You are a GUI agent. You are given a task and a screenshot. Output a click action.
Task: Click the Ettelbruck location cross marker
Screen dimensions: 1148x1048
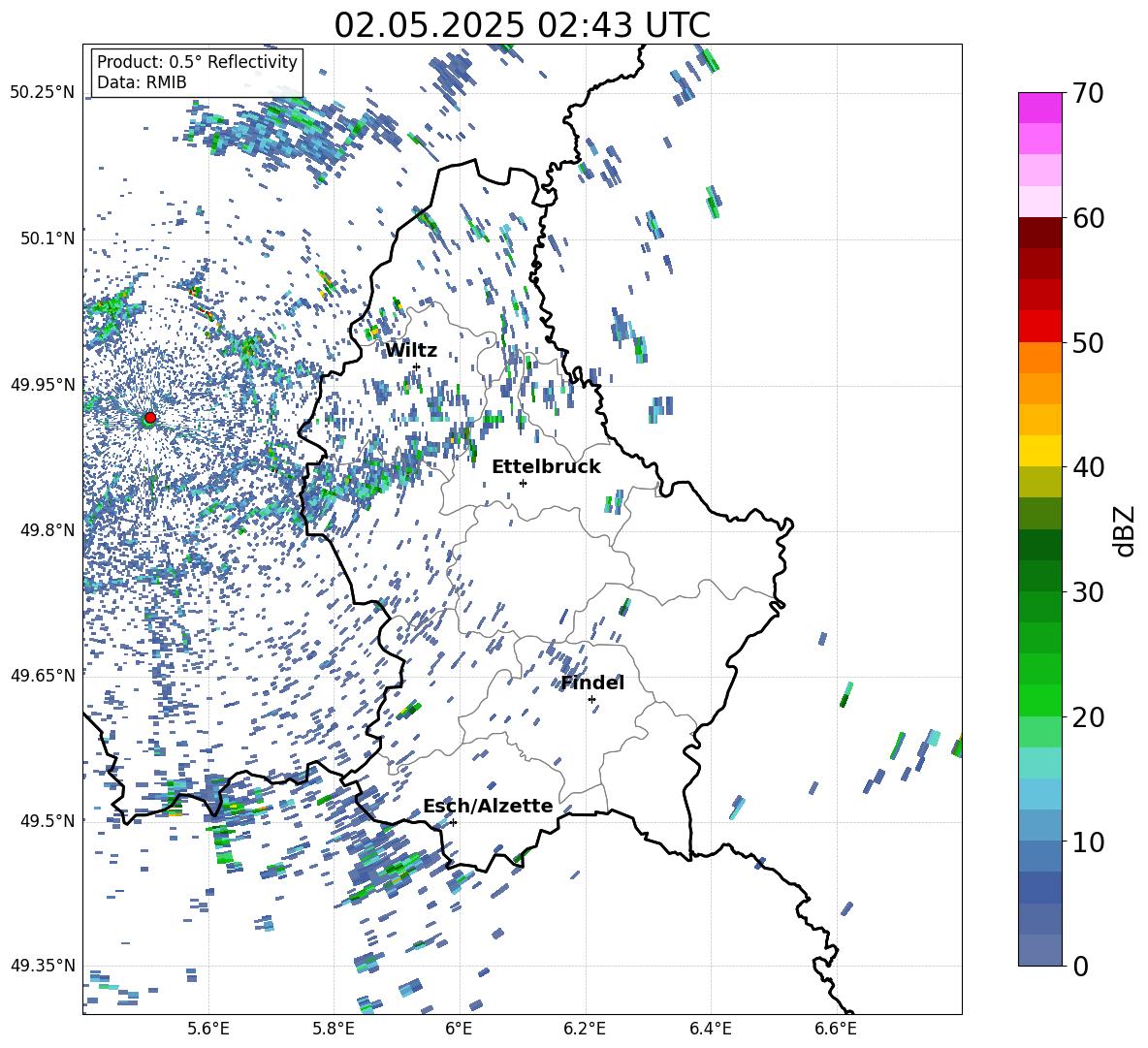pyautogui.click(x=523, y=483)
